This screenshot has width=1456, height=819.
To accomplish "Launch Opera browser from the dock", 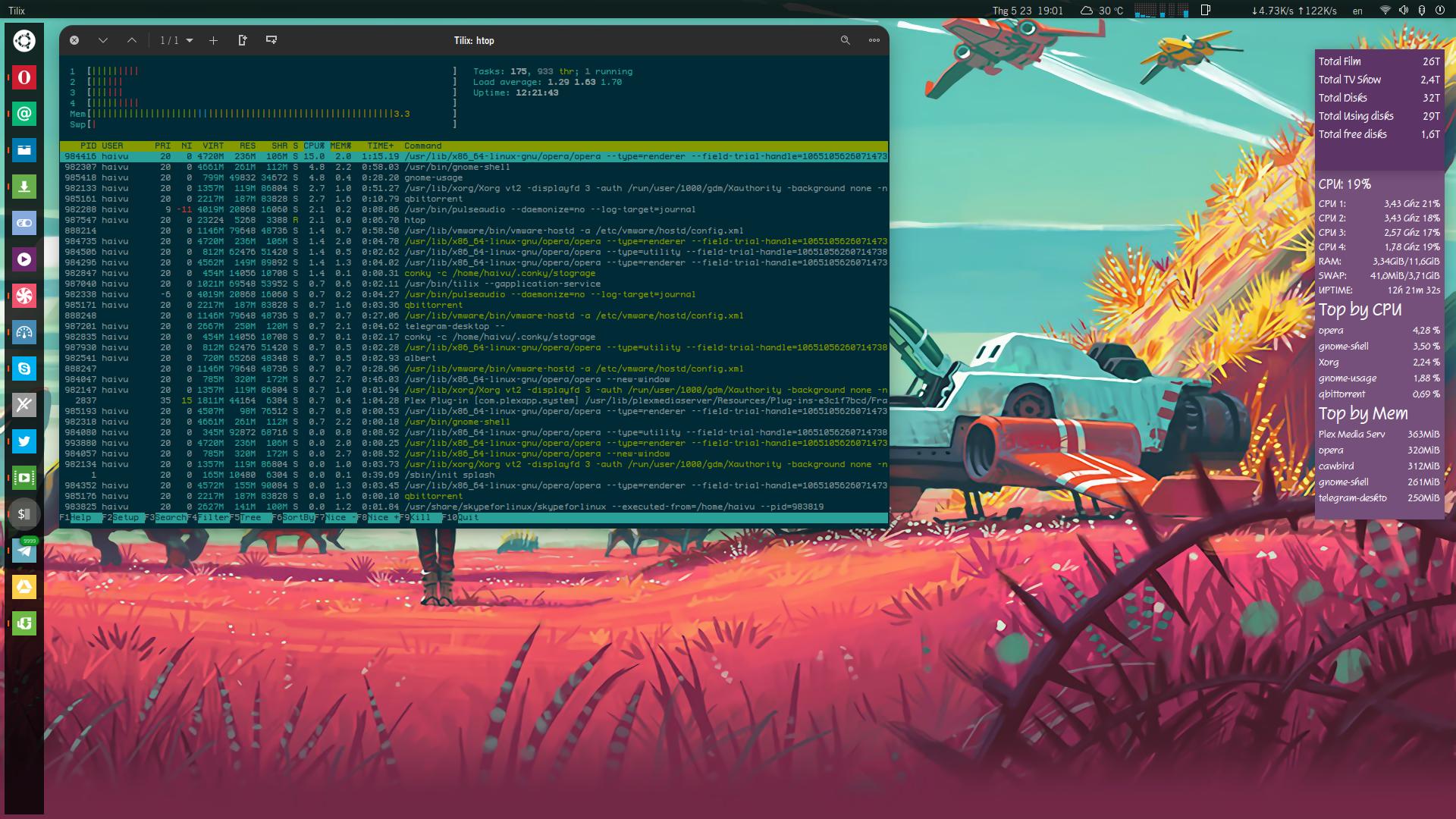I will tap(24, 77).
